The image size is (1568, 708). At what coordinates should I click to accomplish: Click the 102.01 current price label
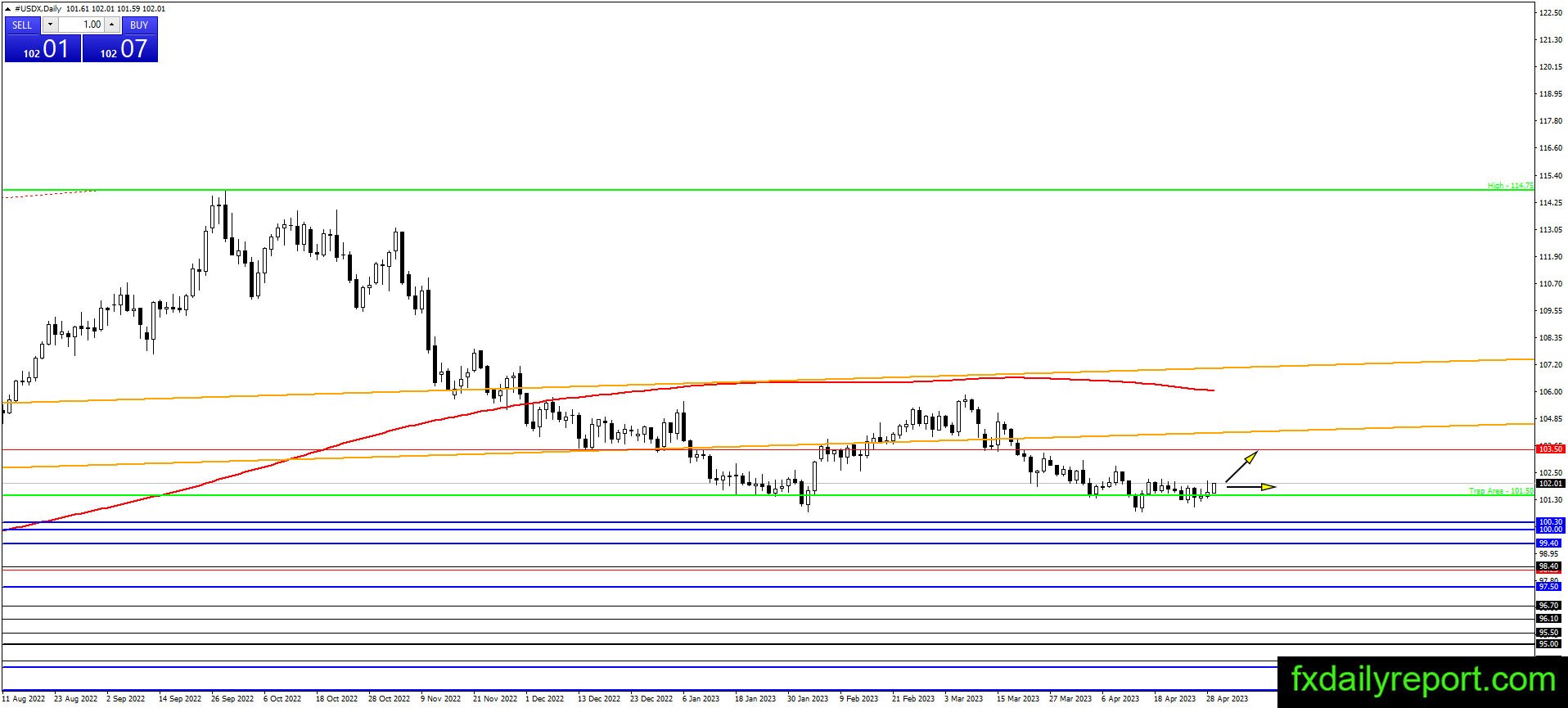1551,484
